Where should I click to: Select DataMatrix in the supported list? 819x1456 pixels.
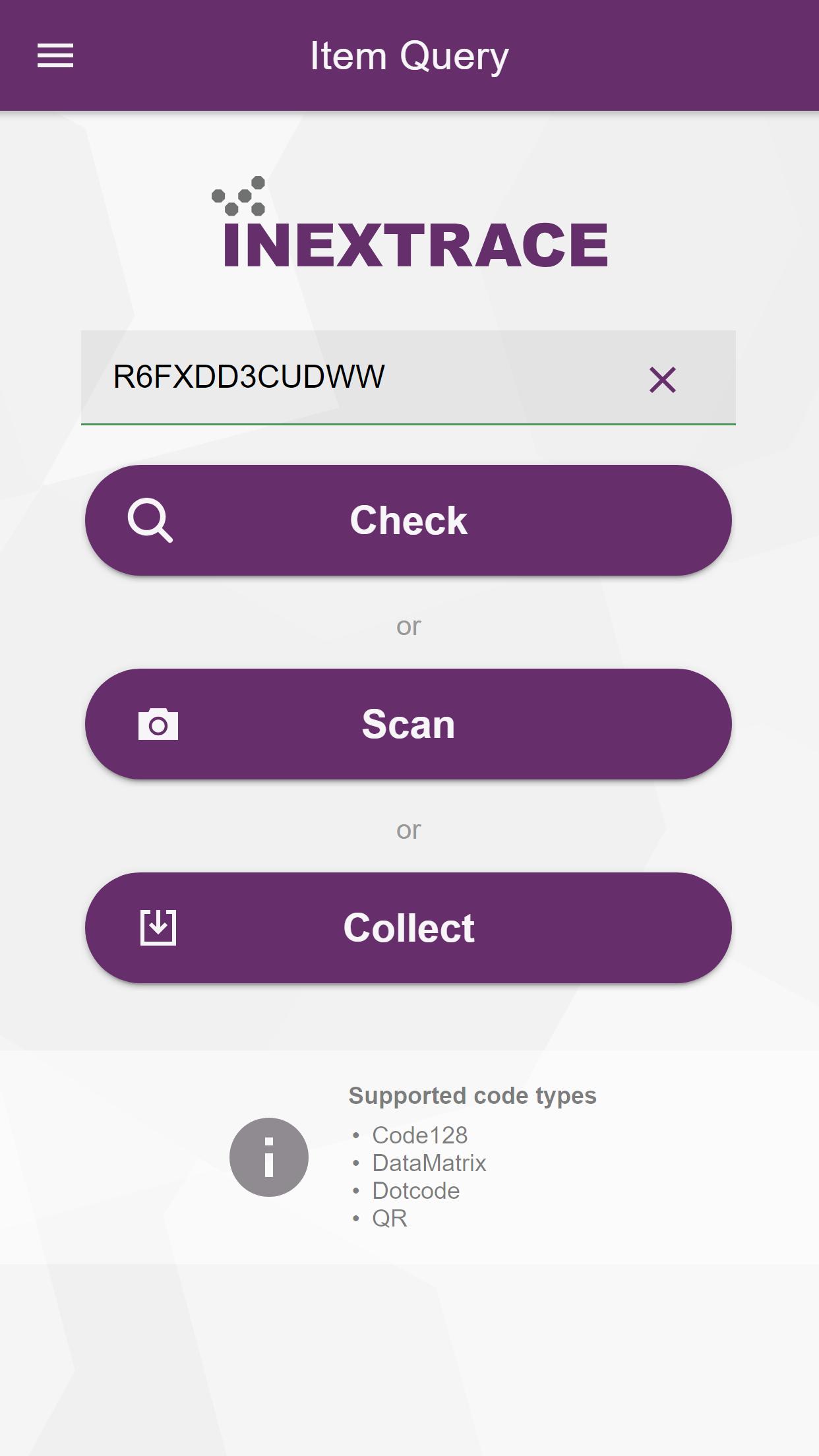429,1163
